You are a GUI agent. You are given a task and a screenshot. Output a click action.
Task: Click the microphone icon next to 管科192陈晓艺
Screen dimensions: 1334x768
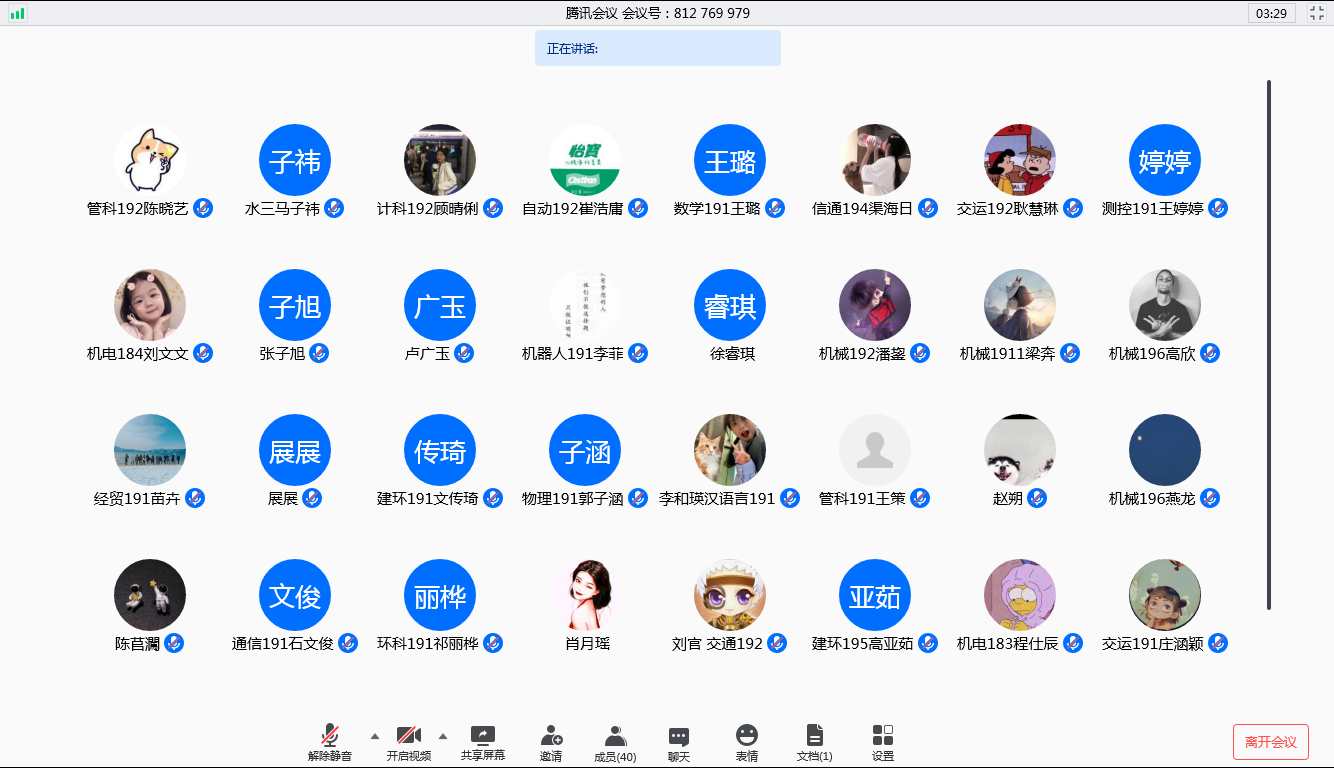pos(203,208)
